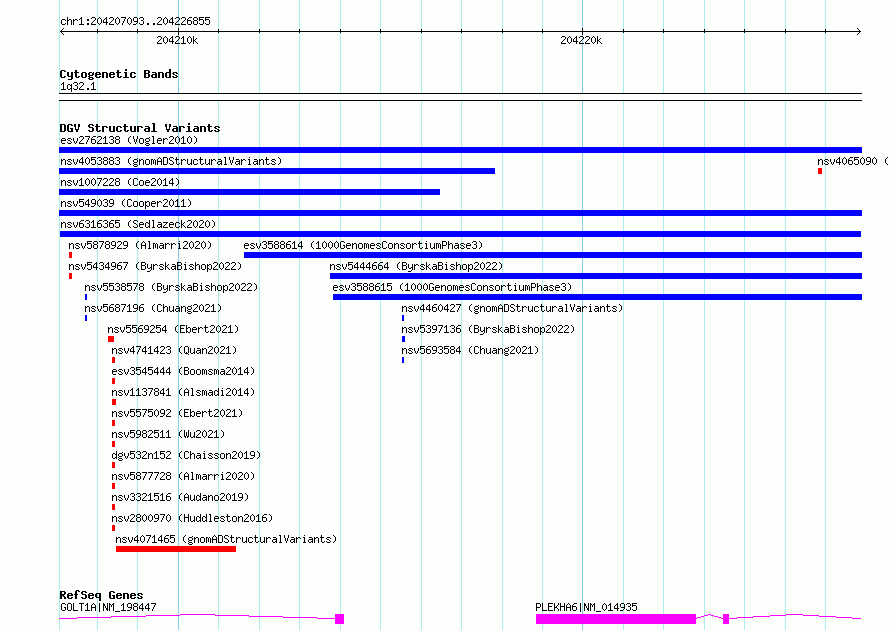Select nsv5687196 (Chuang2021) label
890x630 pixels.
click(153, 308)
